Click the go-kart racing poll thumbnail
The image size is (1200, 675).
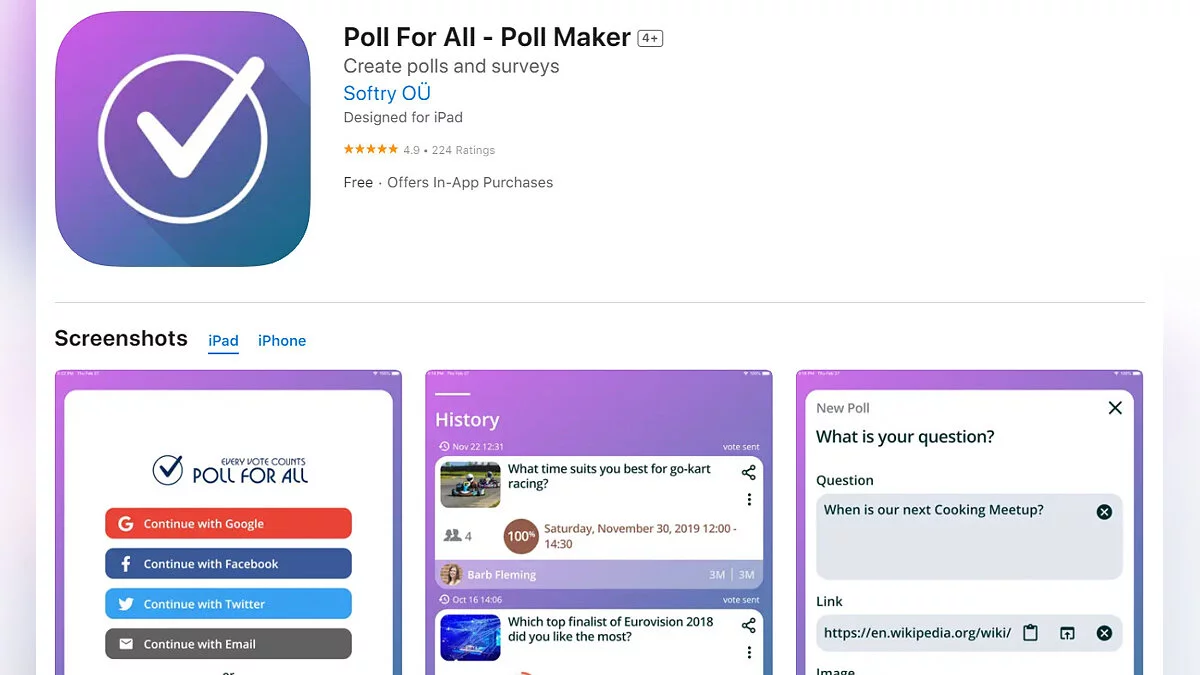tap(470, 485)
